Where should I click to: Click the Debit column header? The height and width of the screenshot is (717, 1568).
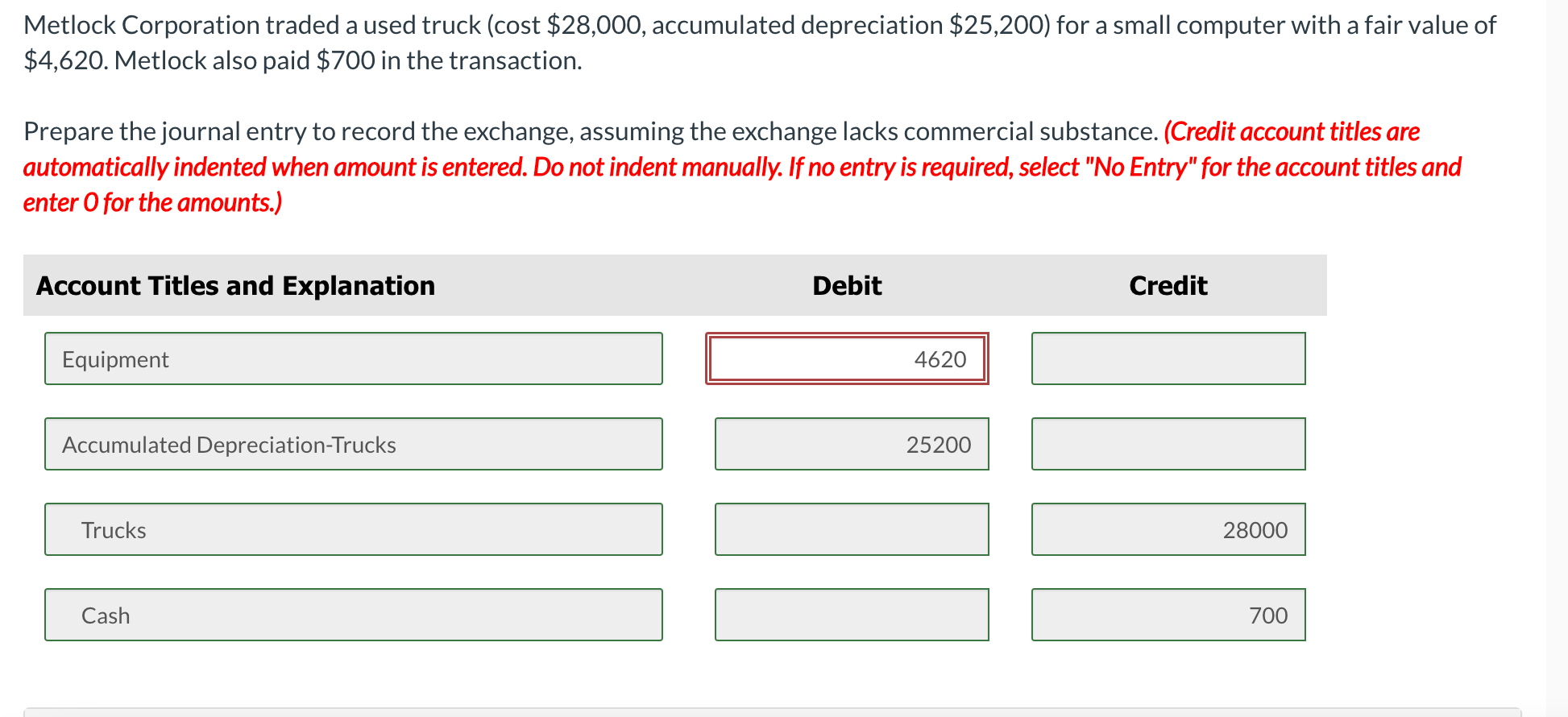(x=846, y=285)
